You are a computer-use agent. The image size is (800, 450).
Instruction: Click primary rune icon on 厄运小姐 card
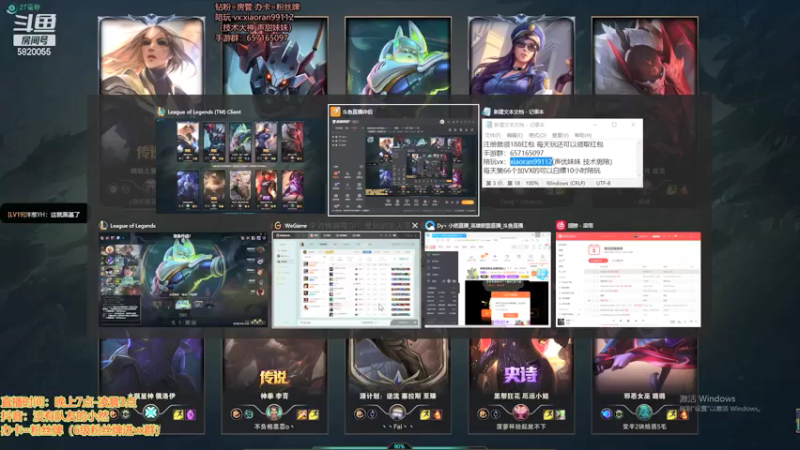pos(483,414)
